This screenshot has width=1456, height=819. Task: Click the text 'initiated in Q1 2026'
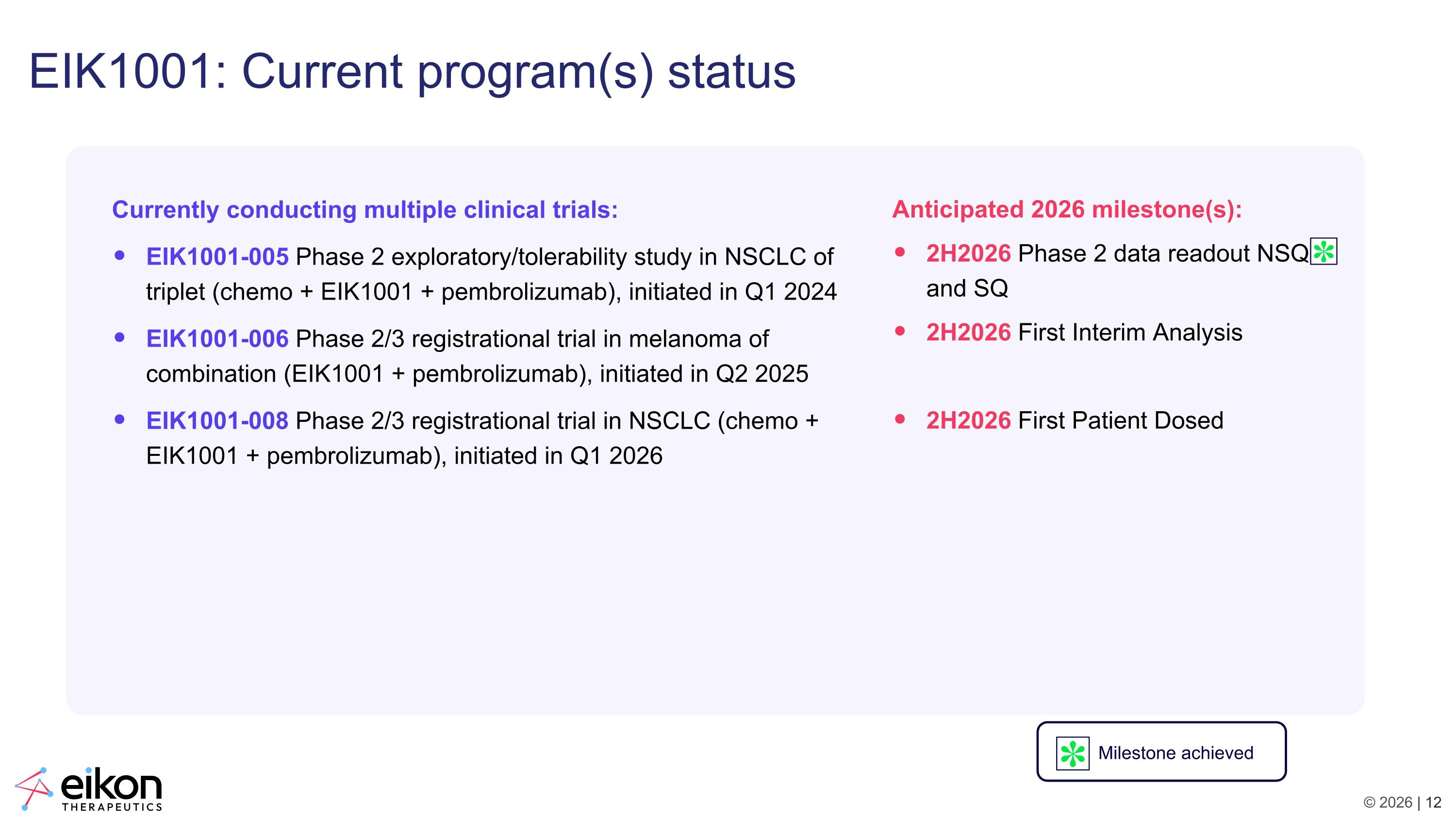coord(558,455)
